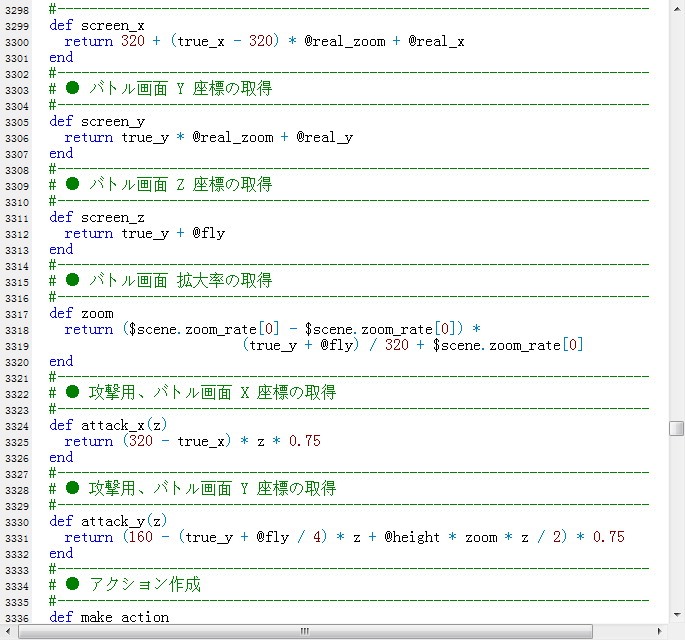
Task: Click the 'アクション作成' comment
Action: coord(145,585)
